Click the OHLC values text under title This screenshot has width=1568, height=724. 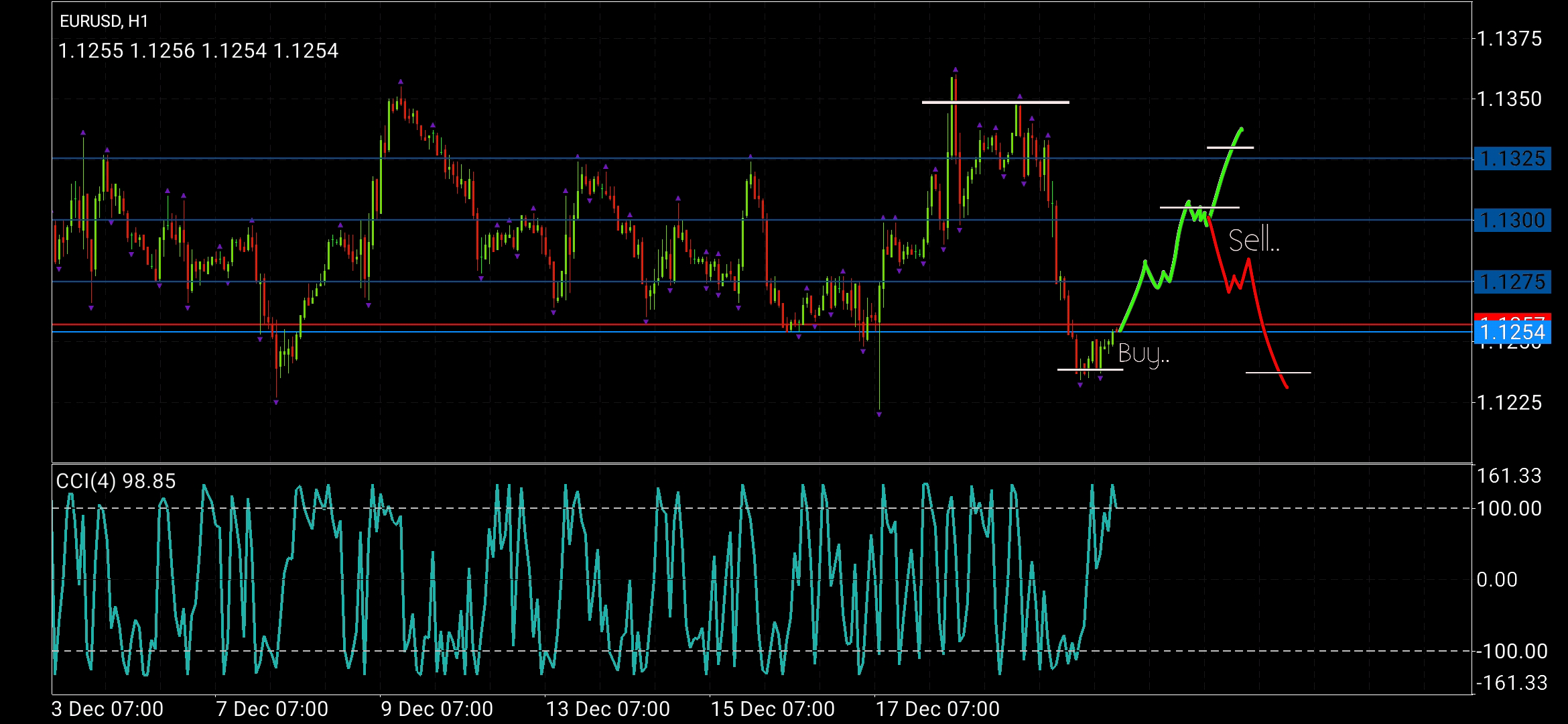(x=198, y=51)
